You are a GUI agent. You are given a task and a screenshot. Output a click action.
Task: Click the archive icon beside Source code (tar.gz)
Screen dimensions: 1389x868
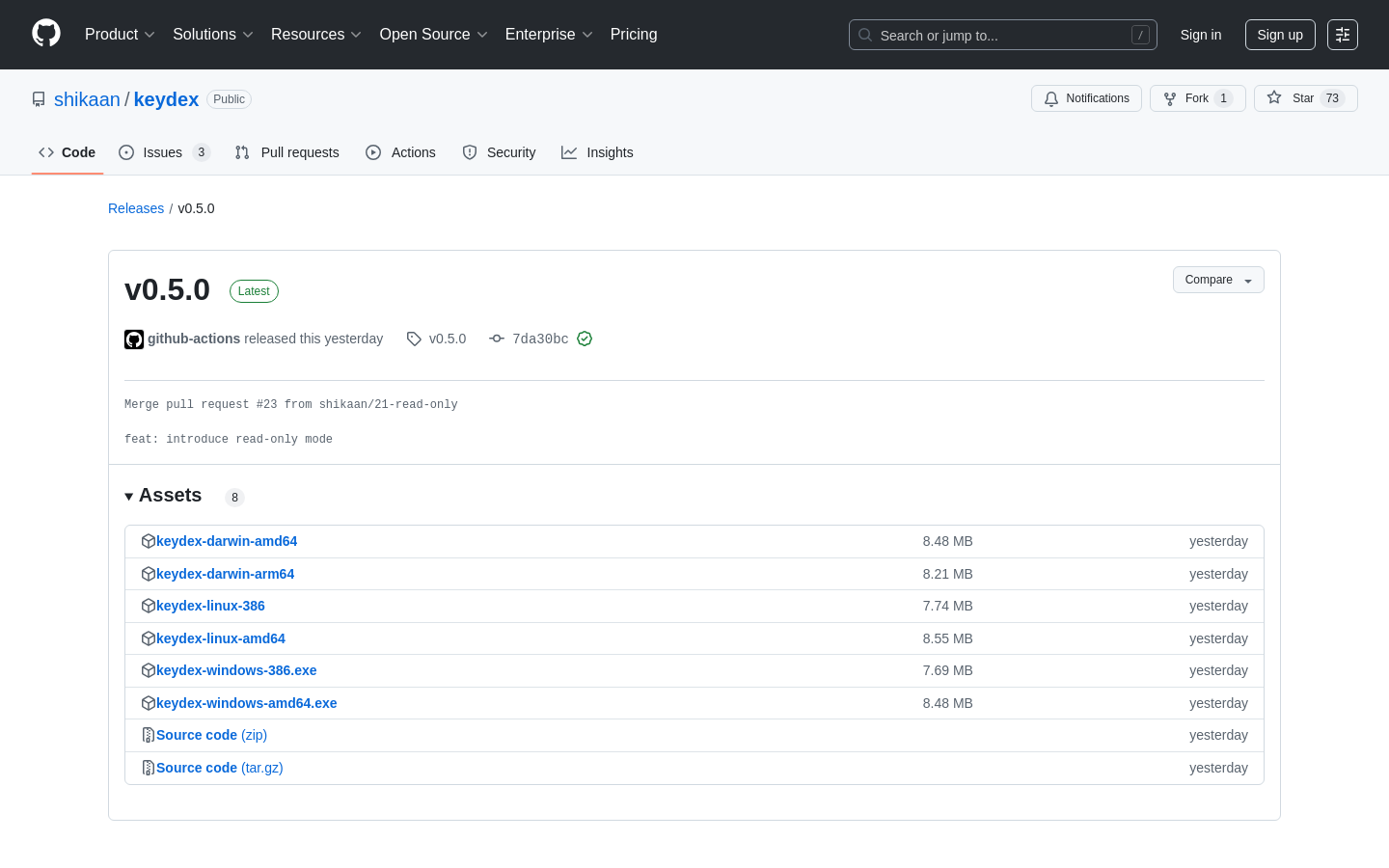pyautogui.click(x=149, y=768)
